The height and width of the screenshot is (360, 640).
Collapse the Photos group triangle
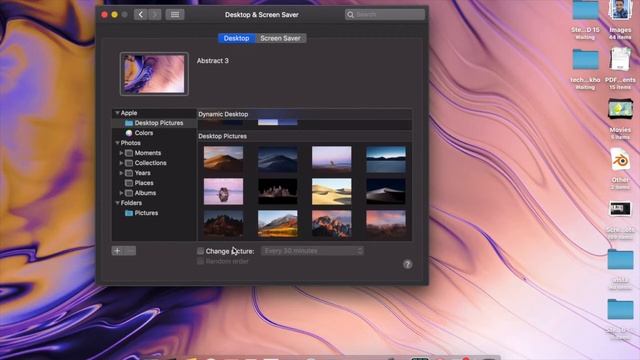tap(117, 143)
